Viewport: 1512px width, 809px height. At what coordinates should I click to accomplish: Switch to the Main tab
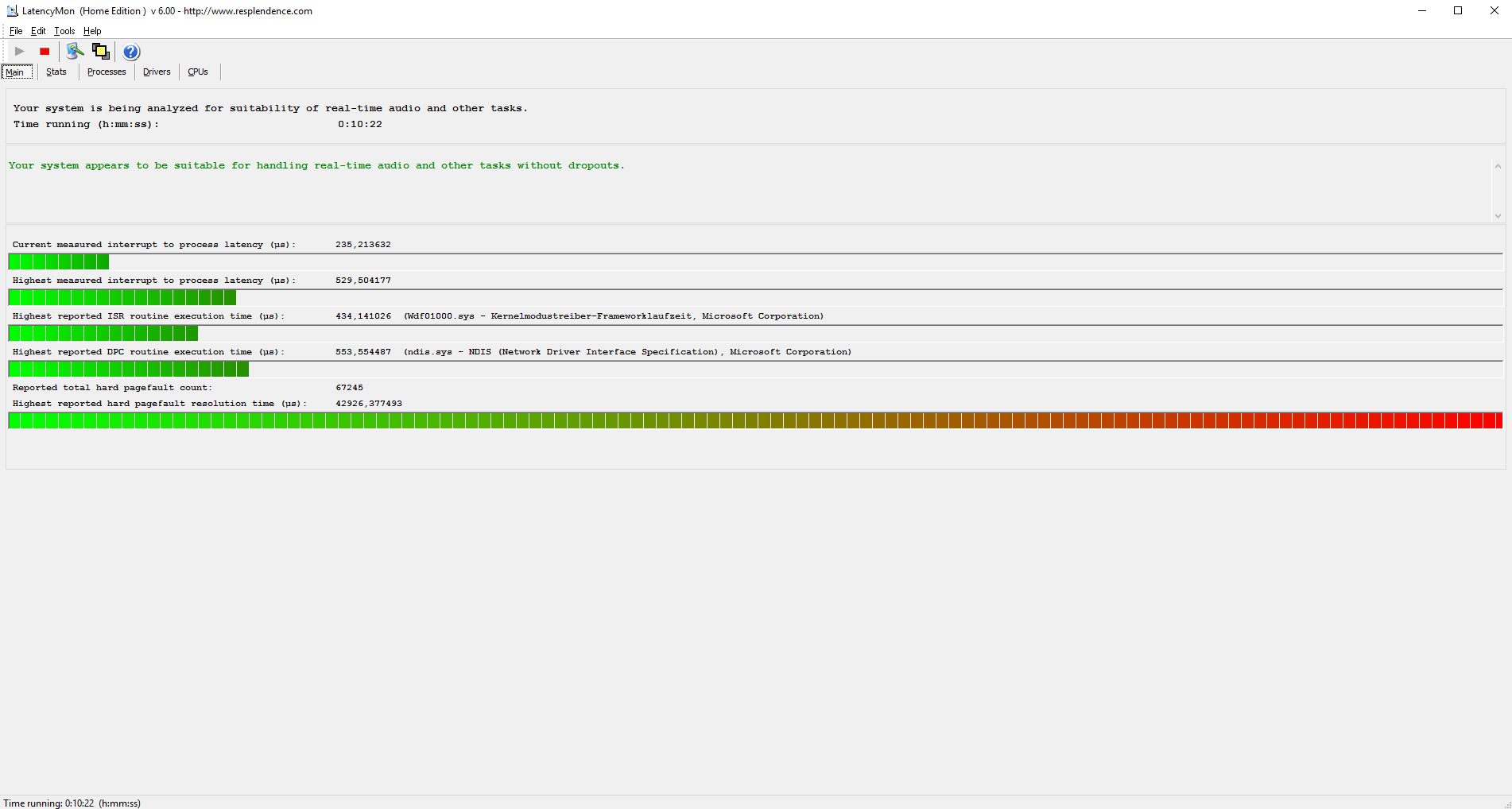click(x=16, y=72)
